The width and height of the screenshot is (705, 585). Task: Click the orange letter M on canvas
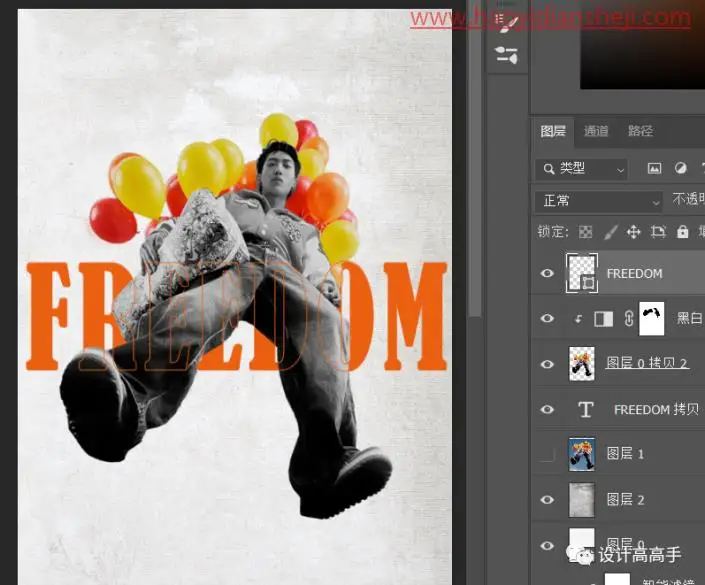[x=415, y=316]
